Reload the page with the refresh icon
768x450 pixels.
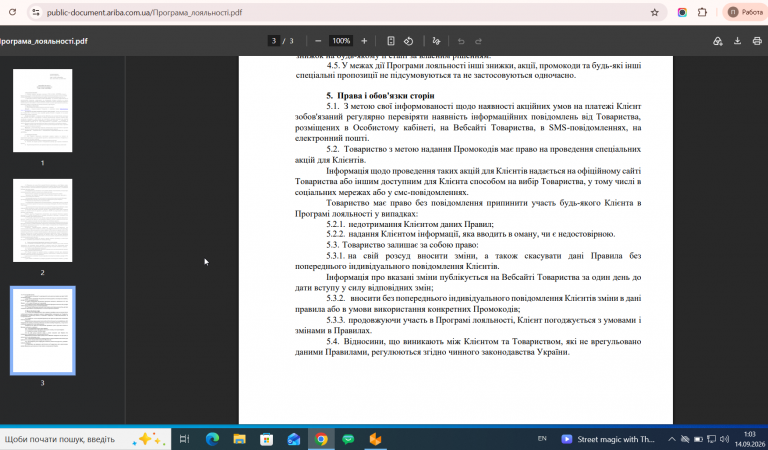pos(12,12)
